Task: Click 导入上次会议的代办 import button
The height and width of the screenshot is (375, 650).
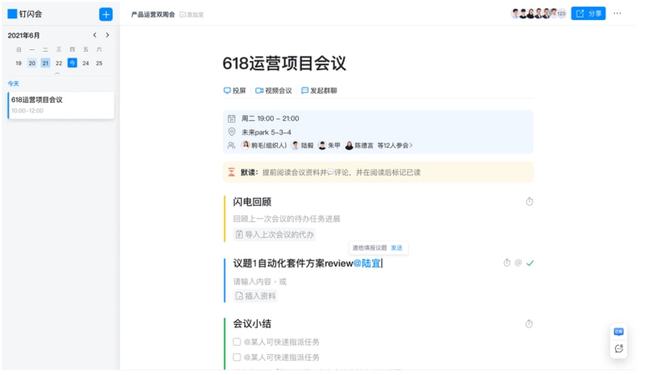Action: pyautogui.click(x=274, y=235)
